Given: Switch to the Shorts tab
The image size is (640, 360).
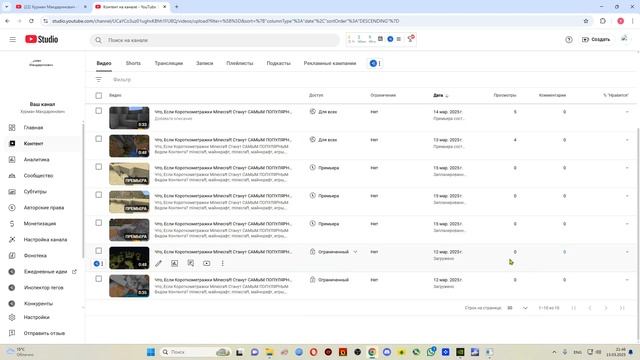Looking at the screenshot, I should pos(133,63).
